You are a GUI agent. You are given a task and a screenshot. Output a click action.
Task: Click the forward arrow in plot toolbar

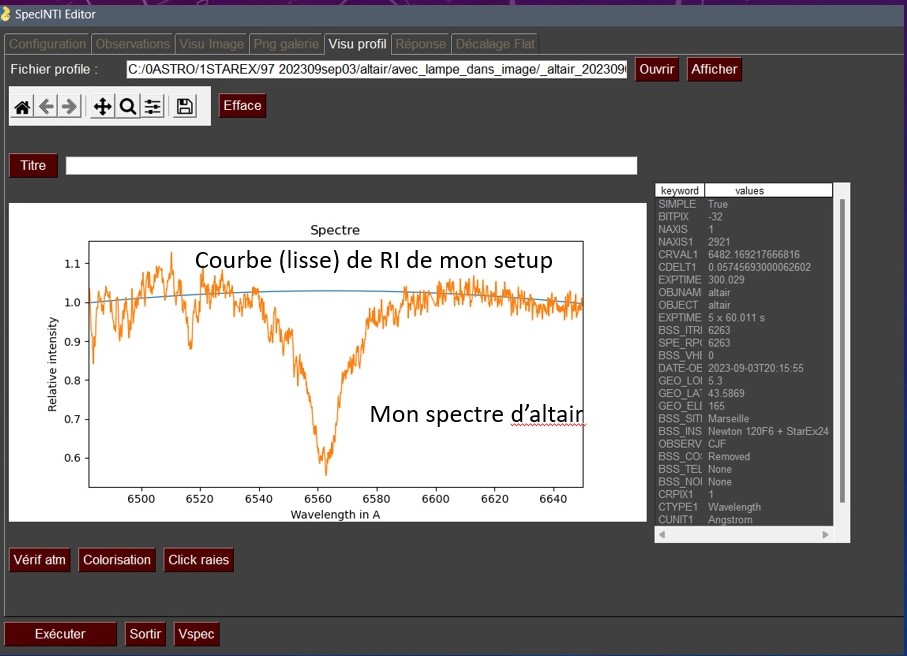point(69,106)
